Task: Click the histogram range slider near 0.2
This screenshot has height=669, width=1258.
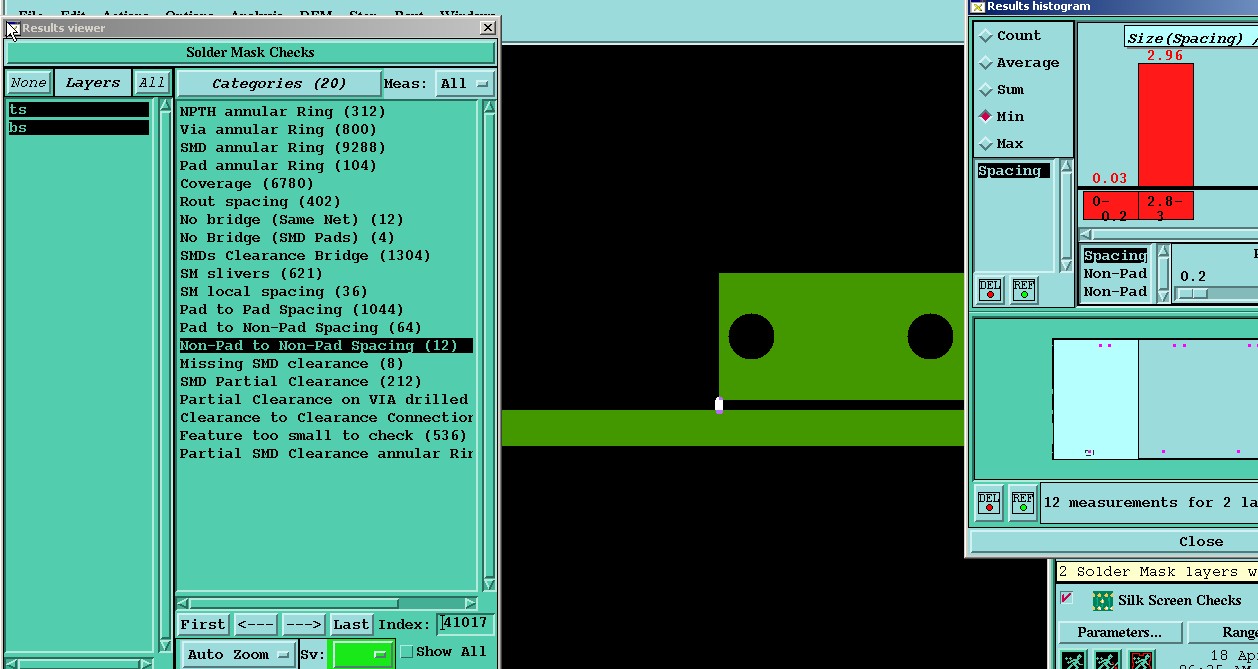Action: [x=1192, y=293]
